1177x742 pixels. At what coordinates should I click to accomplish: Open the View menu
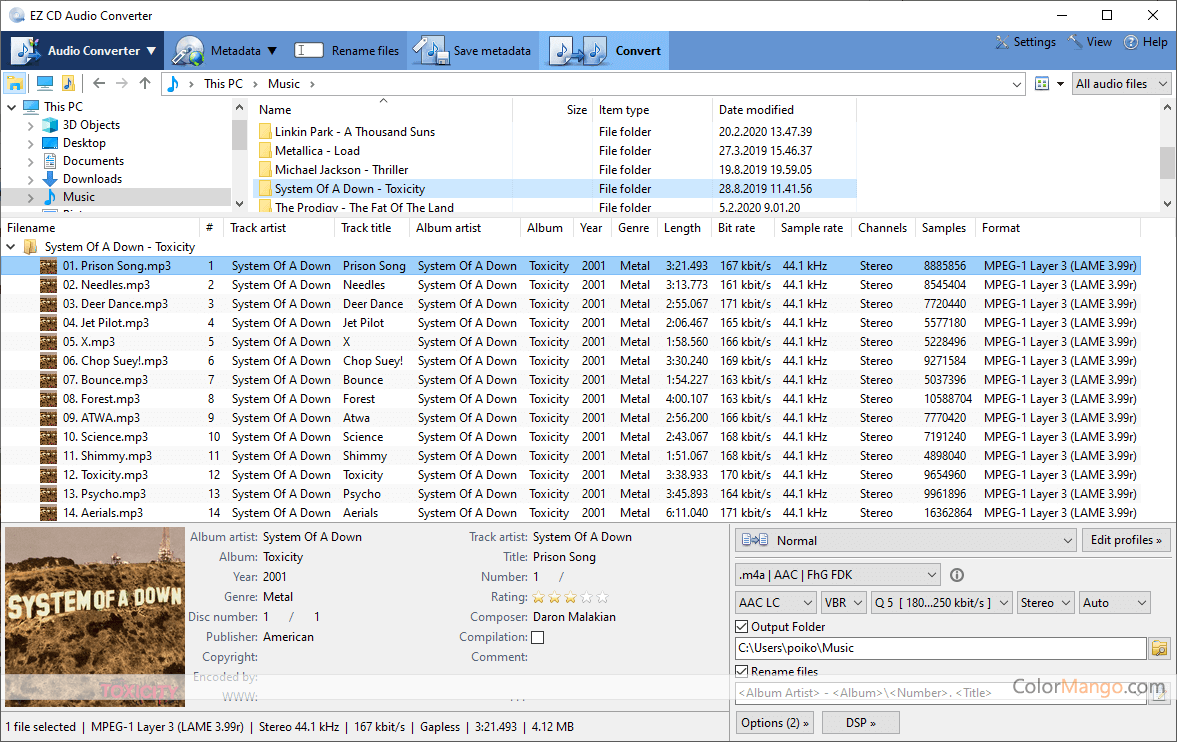(x=1090, y=42)
